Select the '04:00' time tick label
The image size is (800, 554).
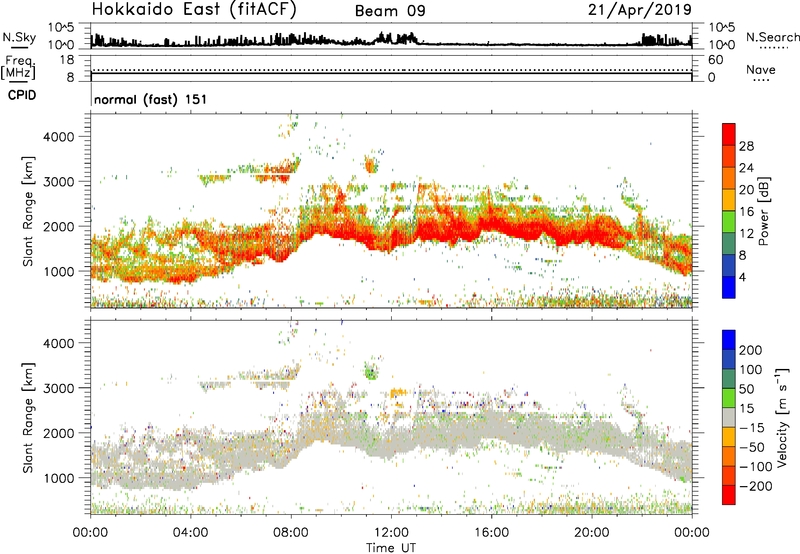pyautogui.click(x=191, y=532)
